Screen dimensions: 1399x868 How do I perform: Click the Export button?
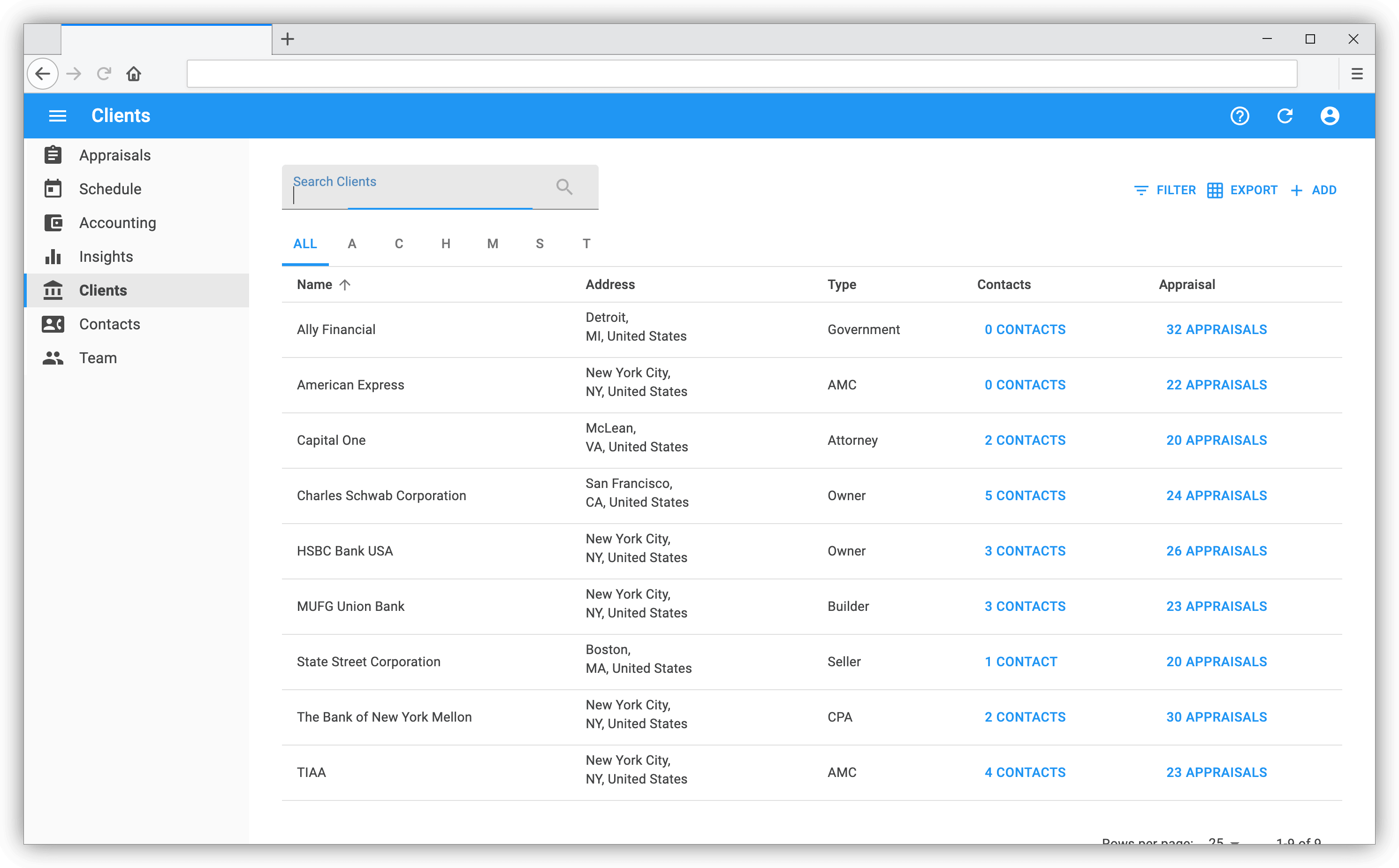coord(1242,190)
